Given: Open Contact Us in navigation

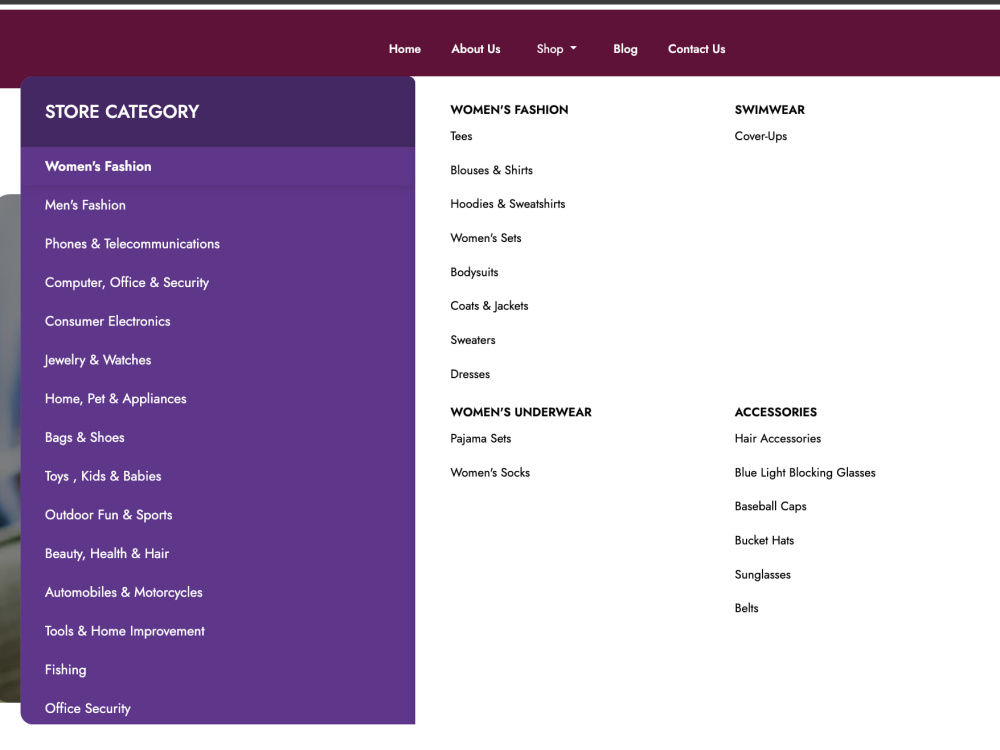Looking at the screenshot, I should click(696, 49).
